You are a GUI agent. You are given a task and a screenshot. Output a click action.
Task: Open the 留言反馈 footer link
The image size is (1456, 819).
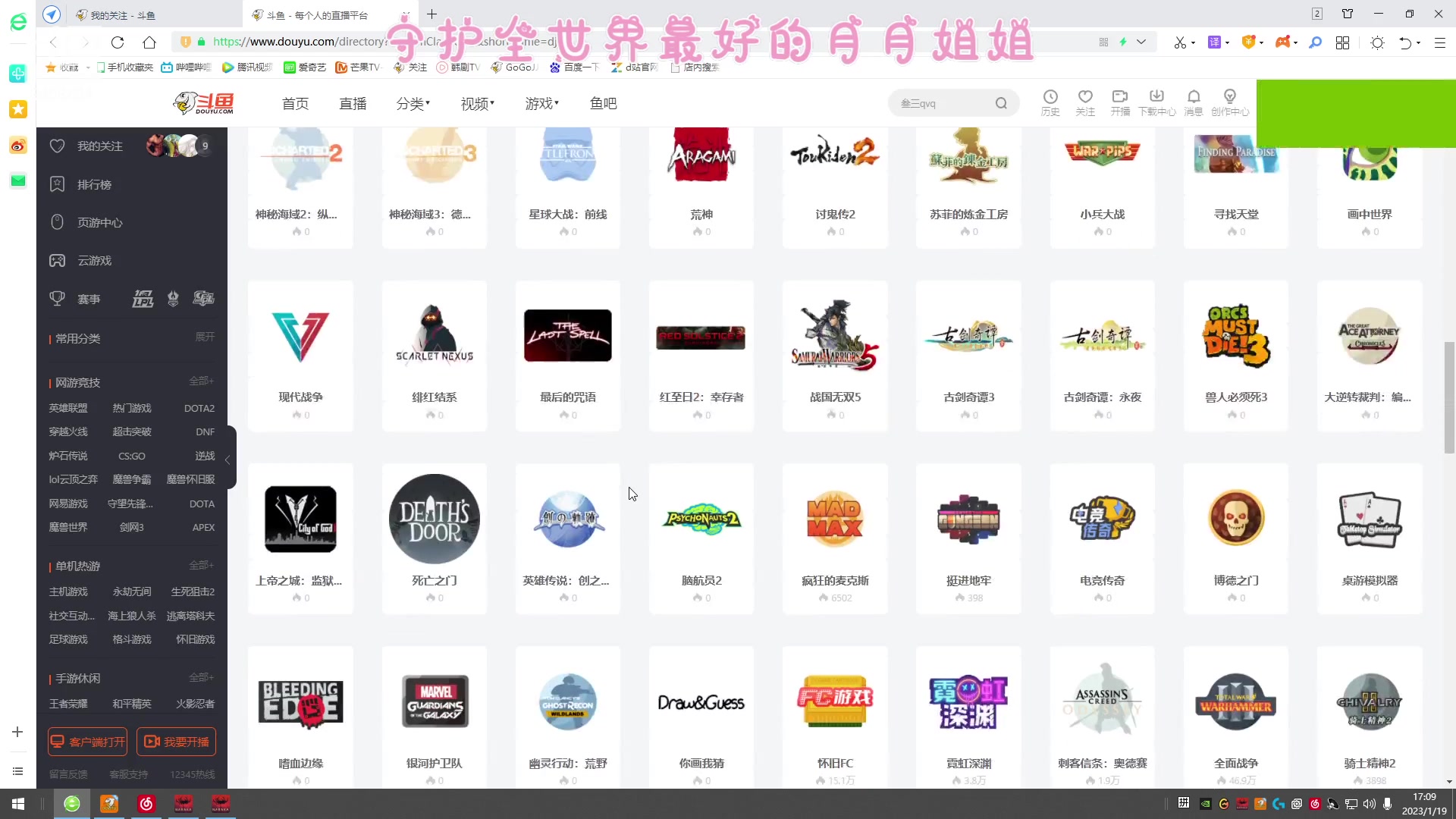pyautogui.click(x=68, y=774)
